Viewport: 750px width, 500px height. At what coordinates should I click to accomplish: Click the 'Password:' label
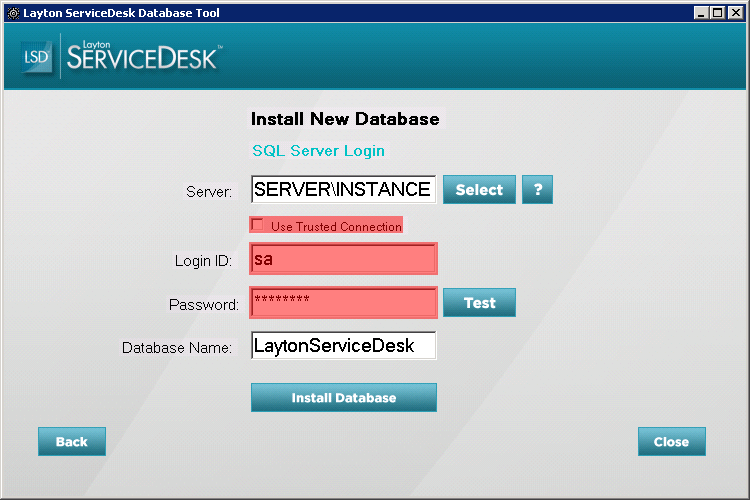[204, 305]
